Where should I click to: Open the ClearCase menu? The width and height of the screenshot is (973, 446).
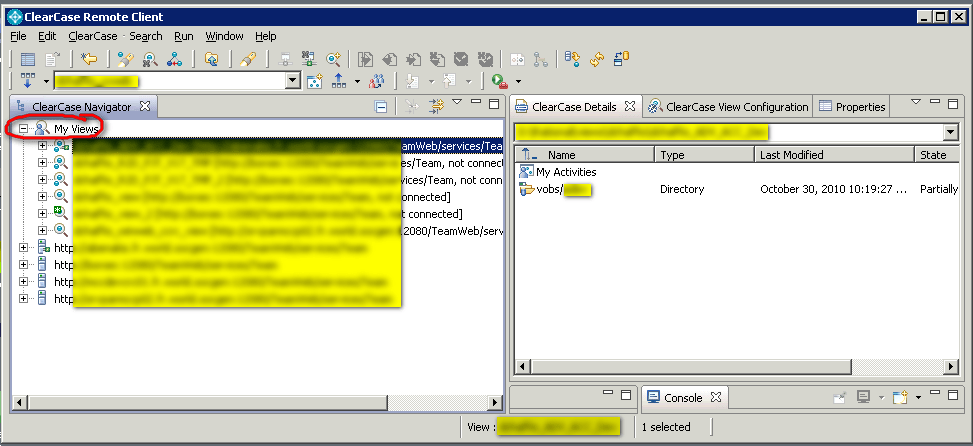coord(93,36)
